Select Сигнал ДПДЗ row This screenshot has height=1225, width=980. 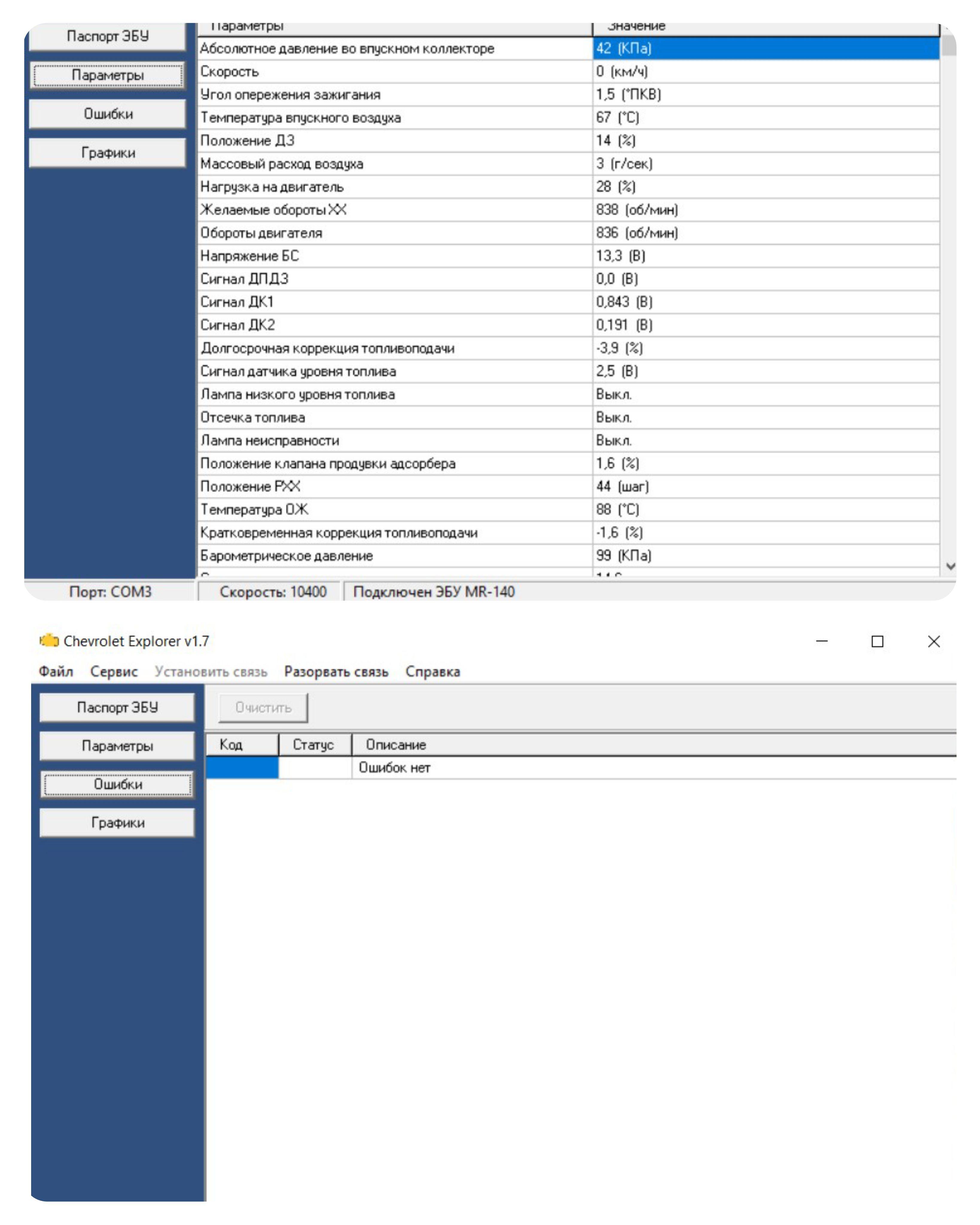pyautogui.click(x=568, y=279)
